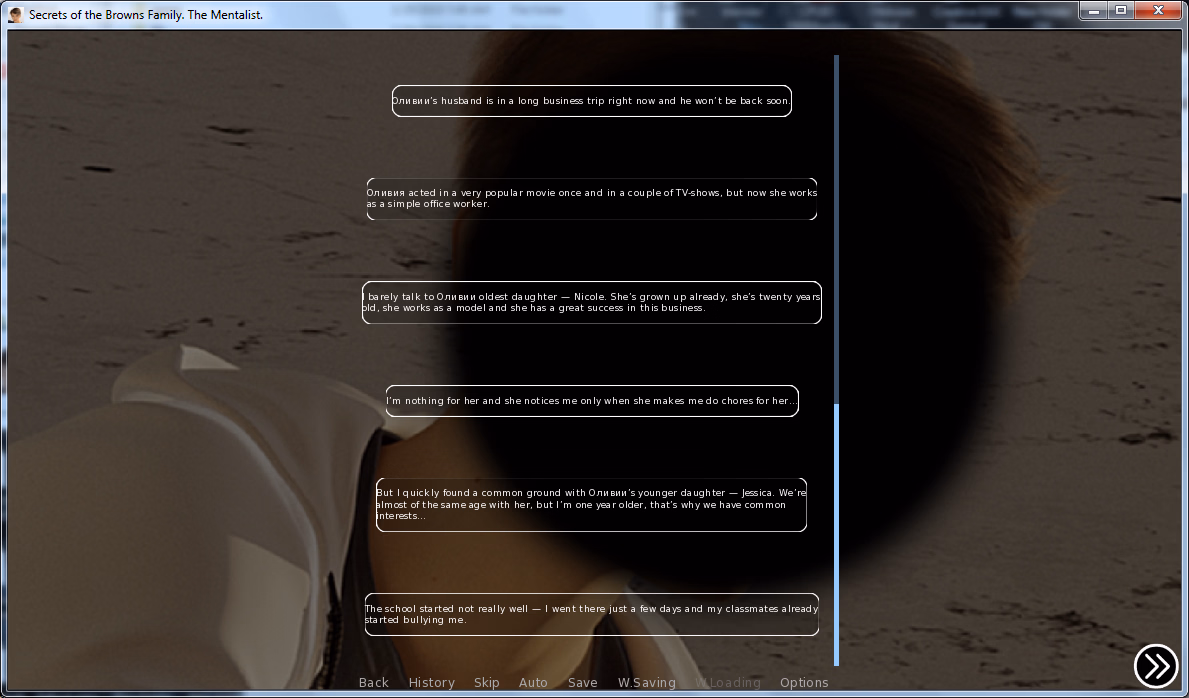Click the double-arrow fast-forward icon
The image size is (1189, 698).
click(1156, 665)
